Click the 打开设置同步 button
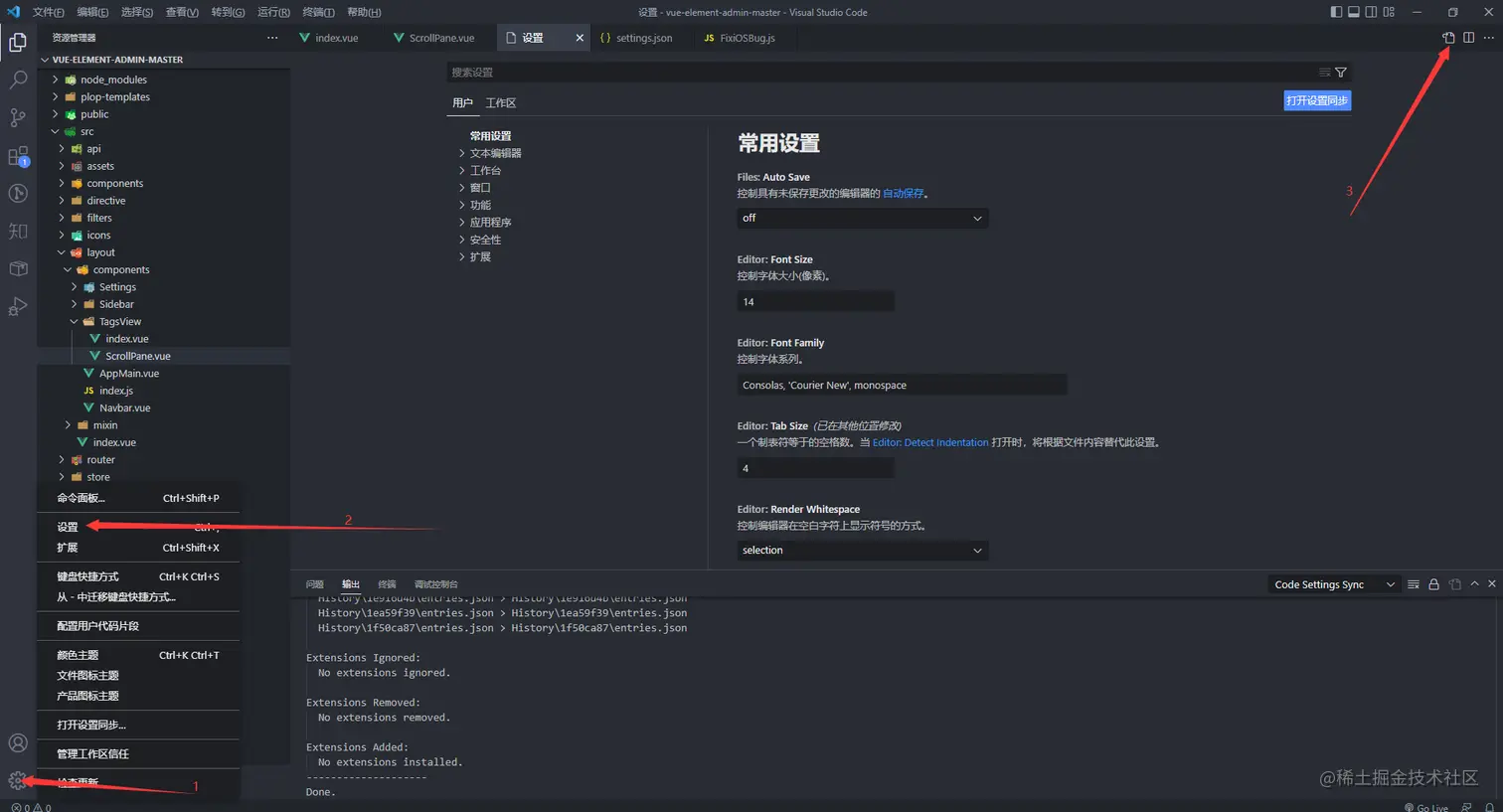The height and width of the screenshot is (812, 1503). [1317, 100]
